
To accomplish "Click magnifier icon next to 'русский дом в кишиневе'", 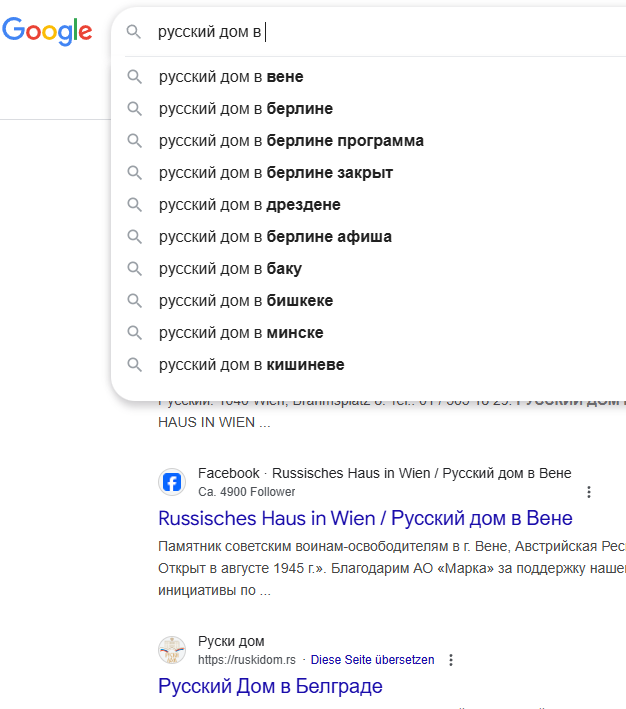I will (x=135, y=365).
